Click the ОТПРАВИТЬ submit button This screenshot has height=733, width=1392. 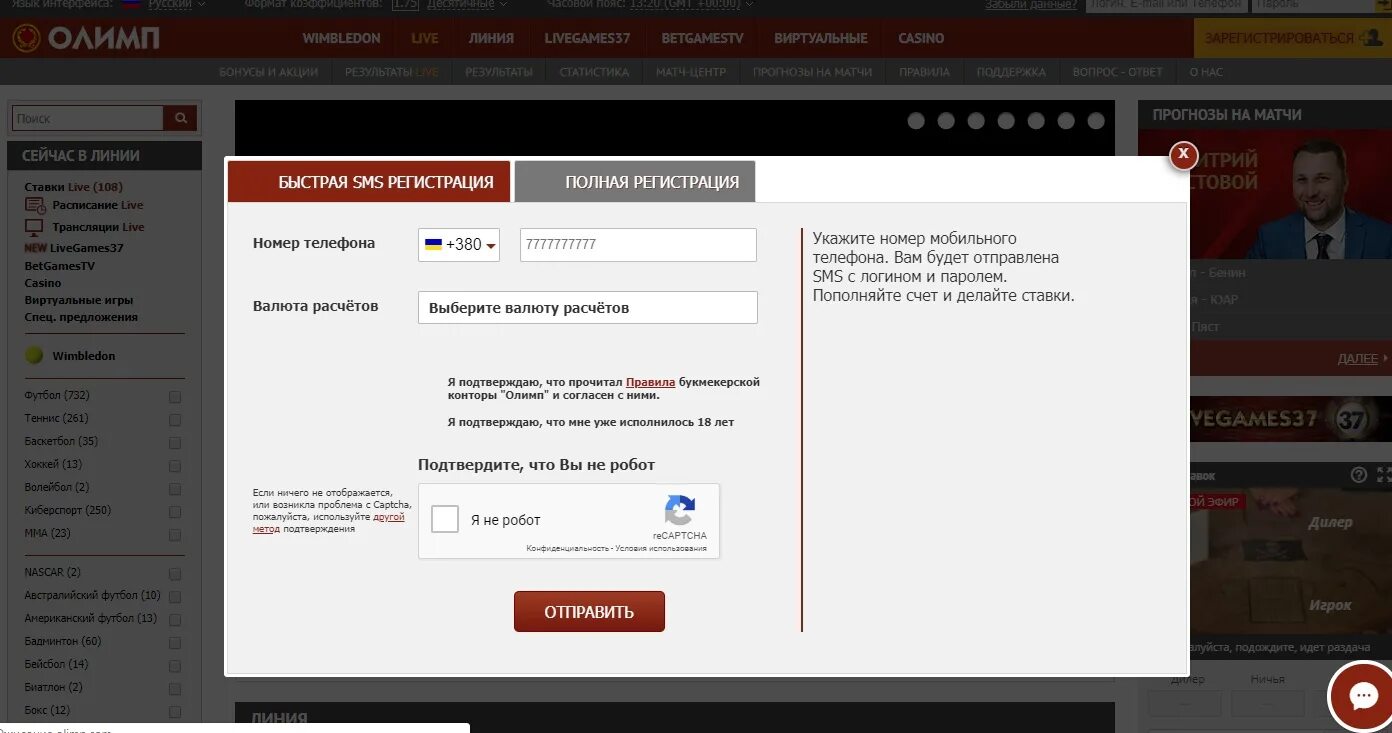coord(589,612)
